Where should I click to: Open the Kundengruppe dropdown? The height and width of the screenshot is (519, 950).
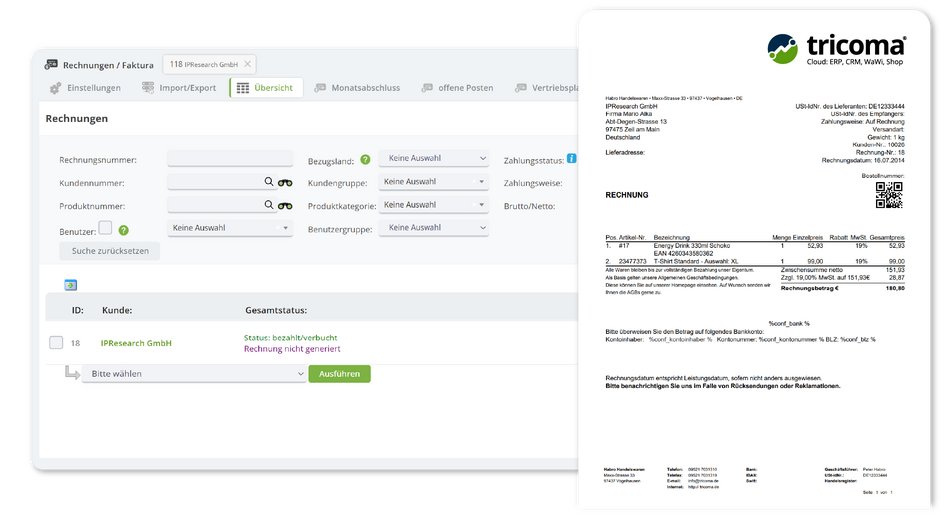coord(434,182)
